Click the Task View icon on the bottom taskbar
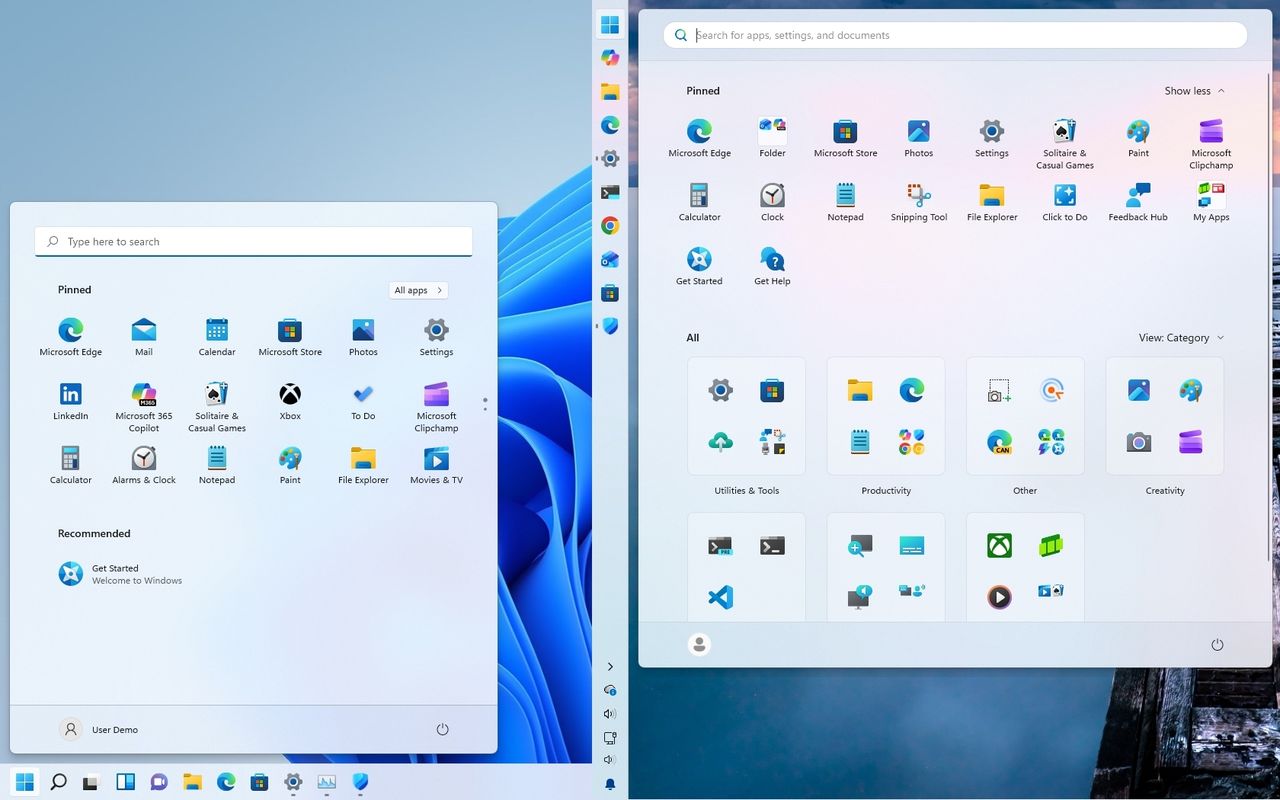 coord(92,782)
